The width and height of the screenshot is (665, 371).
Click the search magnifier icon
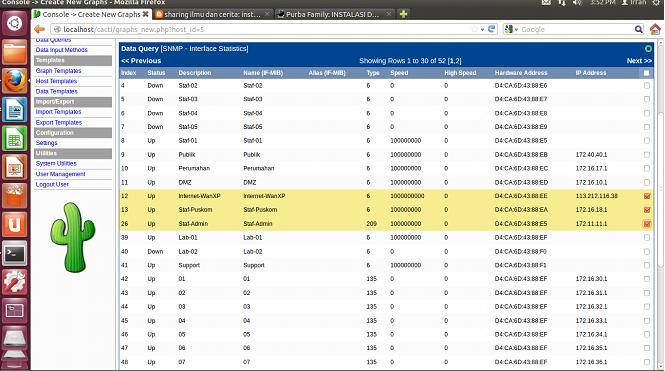click(x=638, y=29)
